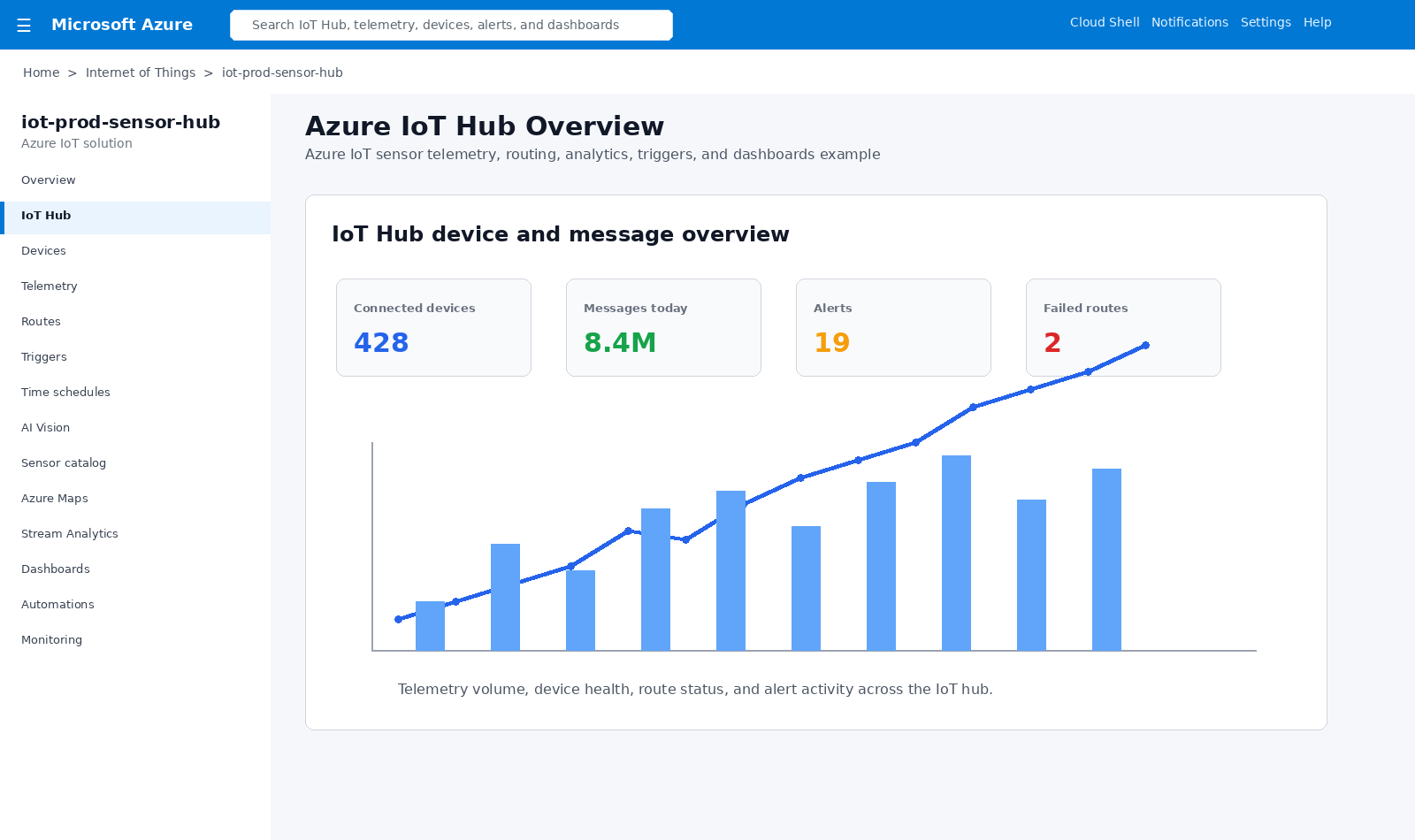Click the iot-prod-sensor-hub sidebar title
The image size is (1415, 840).
[x=120, y=122]
